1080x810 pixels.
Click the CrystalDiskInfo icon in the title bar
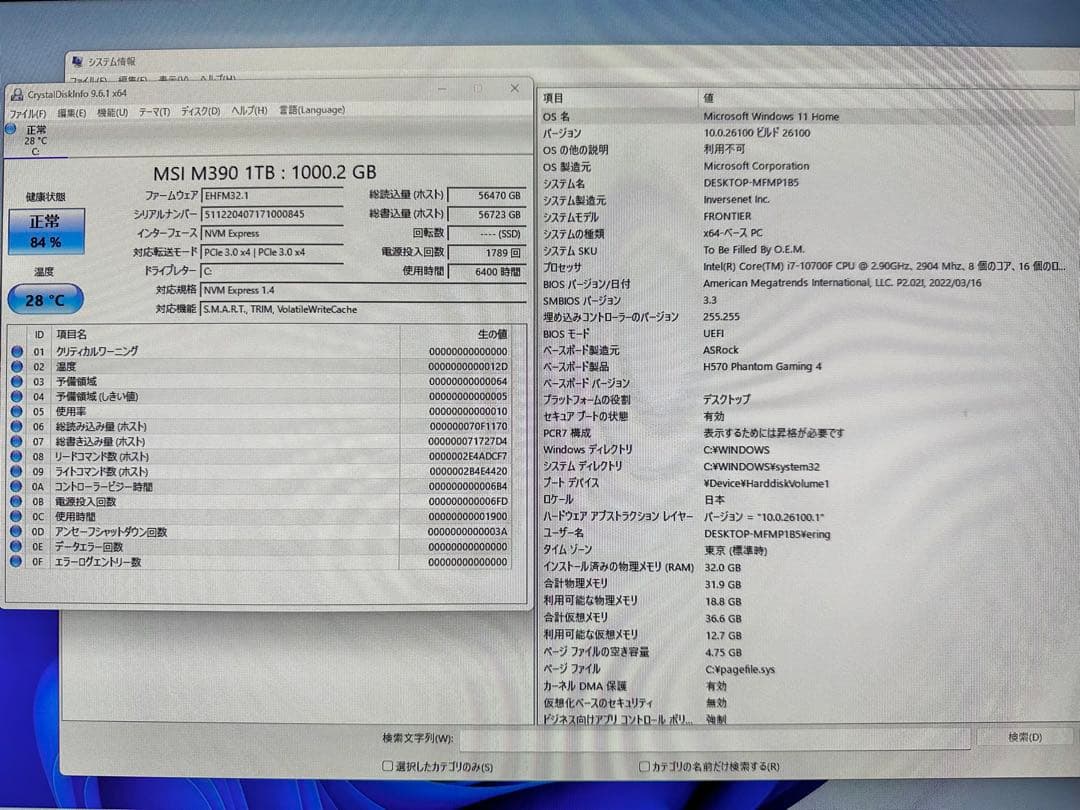(x=17, y=93)
